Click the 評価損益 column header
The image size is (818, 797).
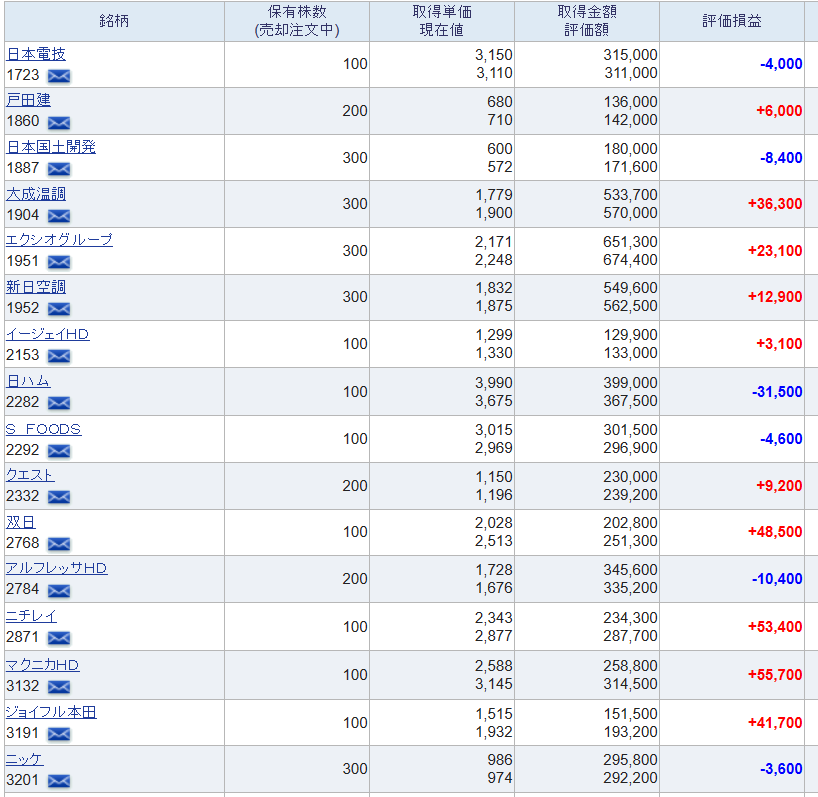[x=732, y=21]
